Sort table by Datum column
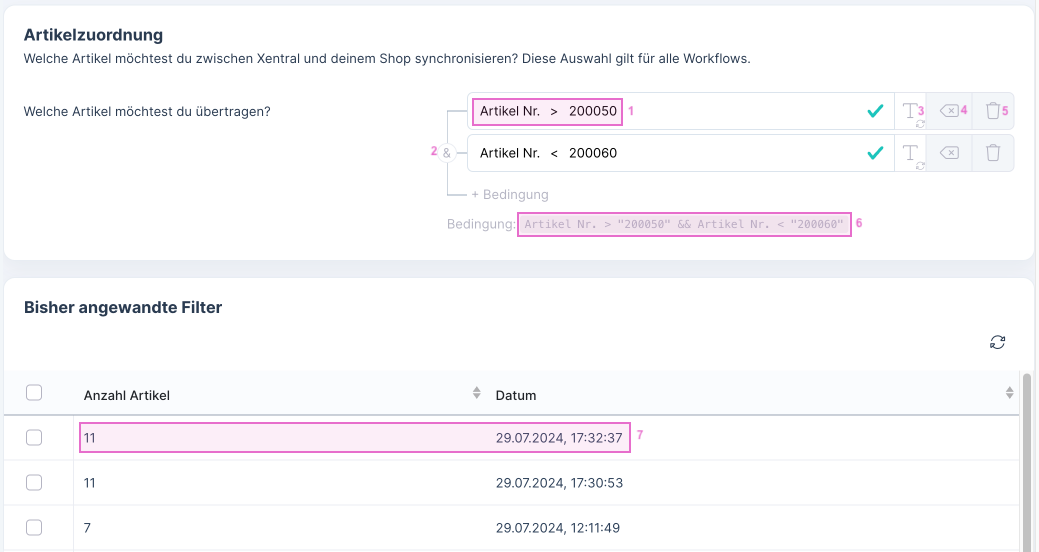1039x552 pixels. [x=1009, y=394]
